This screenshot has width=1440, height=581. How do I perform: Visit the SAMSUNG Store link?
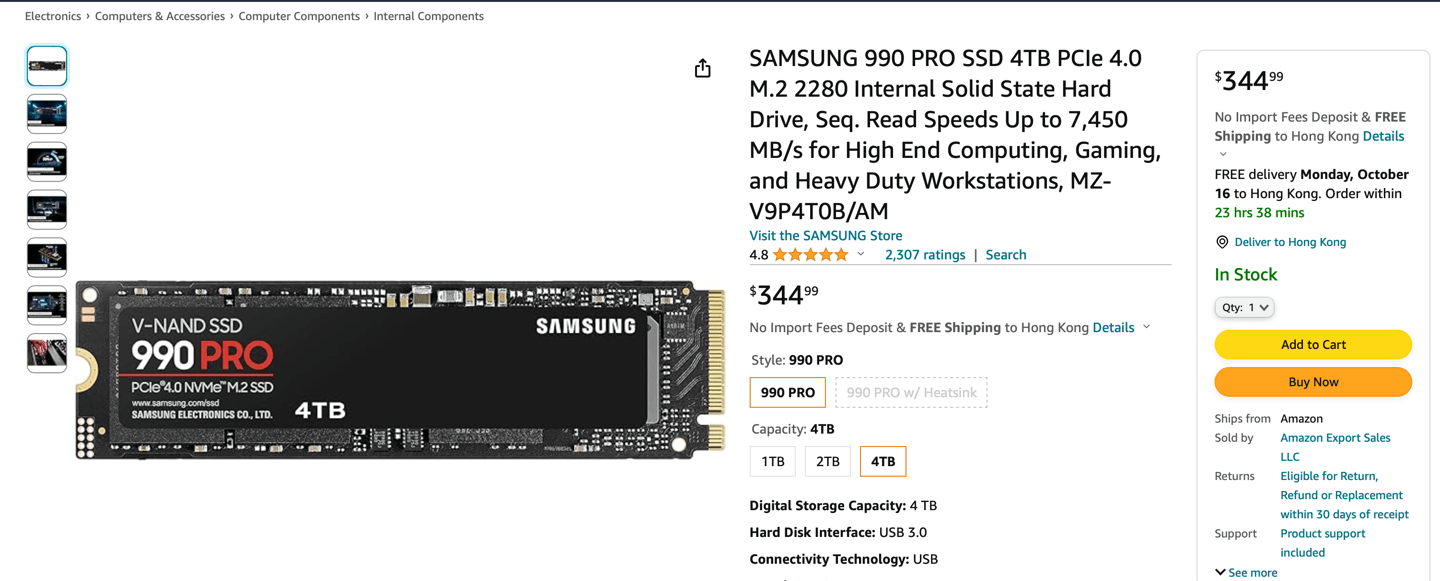coord(825,235)
